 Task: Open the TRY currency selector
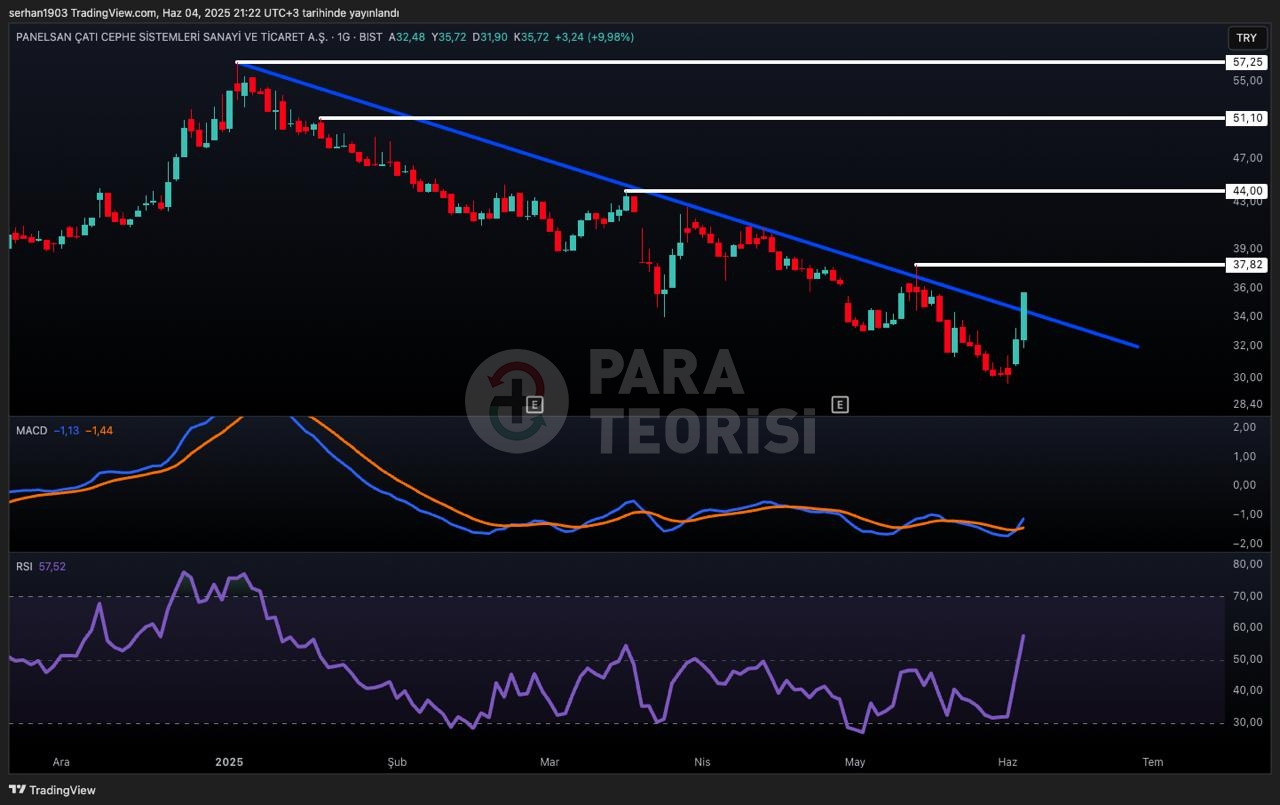point(1246,38)
